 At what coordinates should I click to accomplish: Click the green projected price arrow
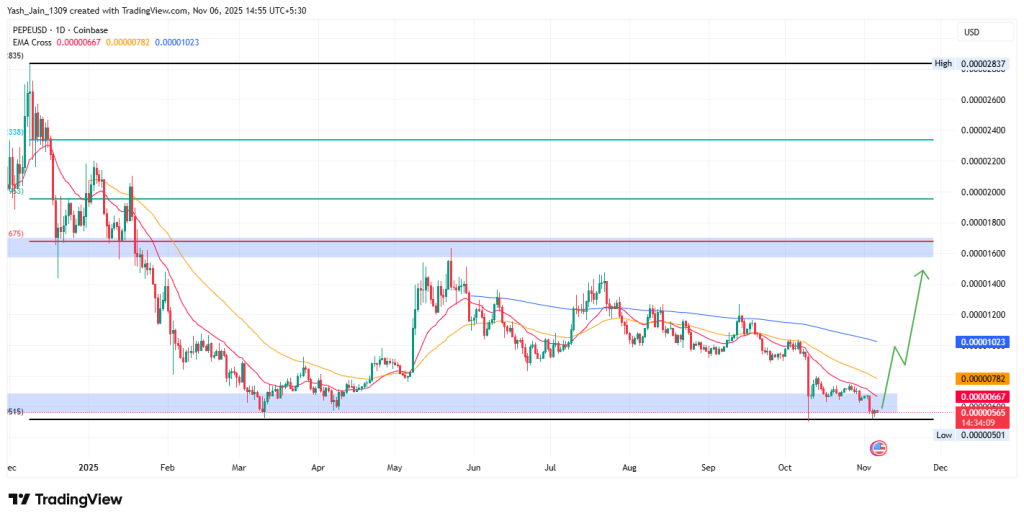[x=905, y=330]
